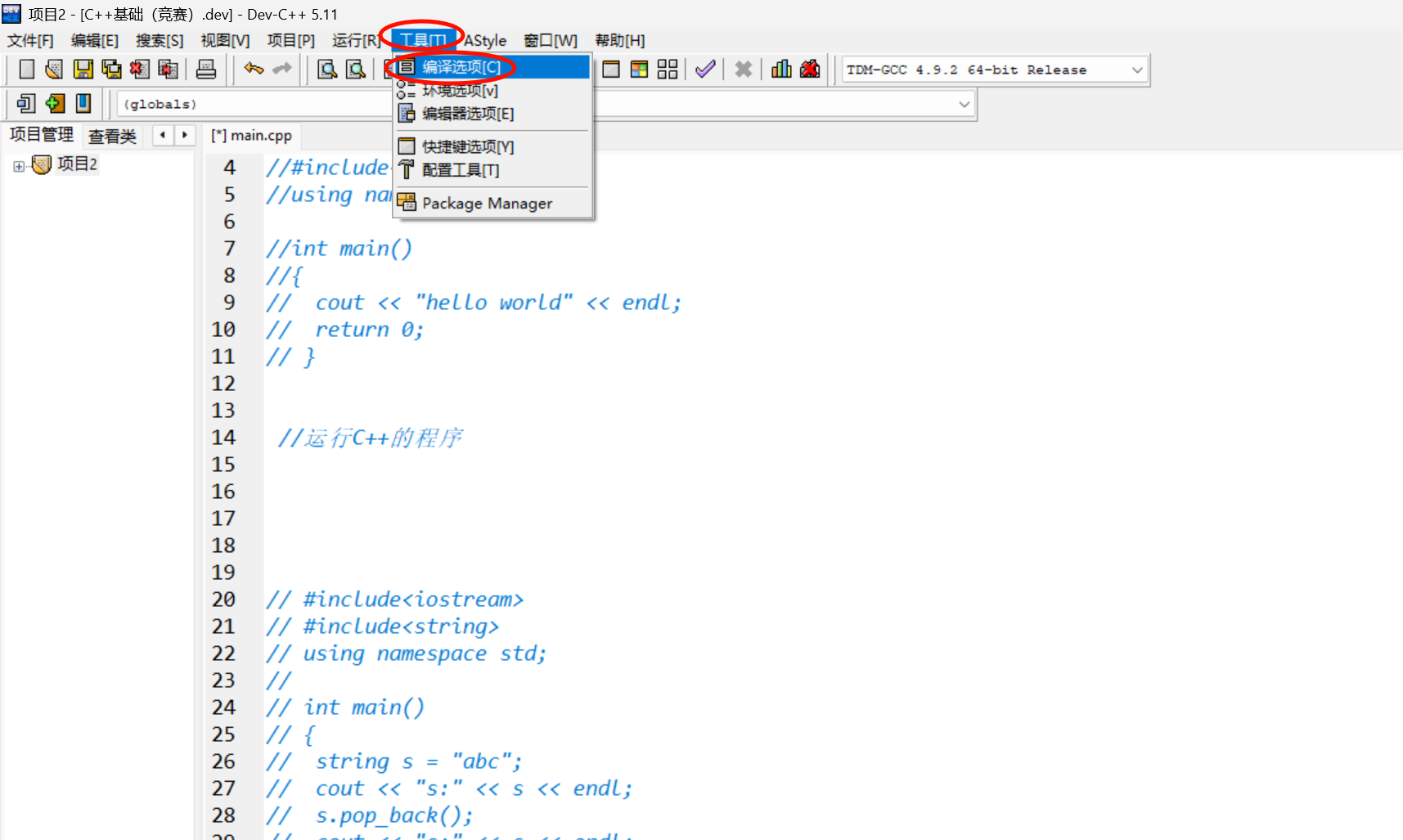The width and height of the screenshot is (1403, 840).
Task: Click the code text "//int main()"
Action: [339, 249]
